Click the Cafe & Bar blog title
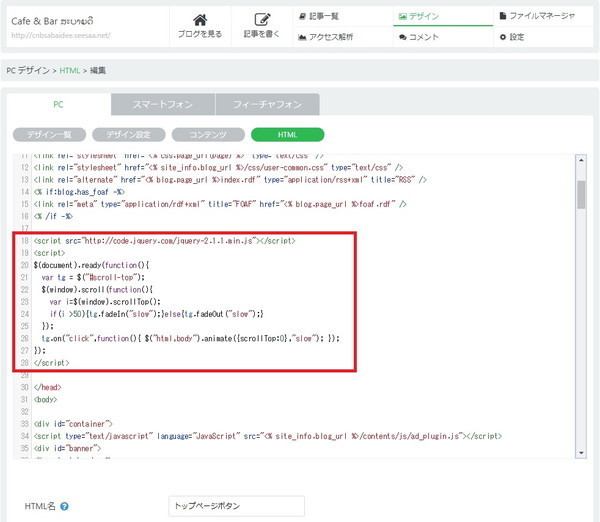Image resolution: width=600 pixels, height=522 pixels. pos(52,21)
